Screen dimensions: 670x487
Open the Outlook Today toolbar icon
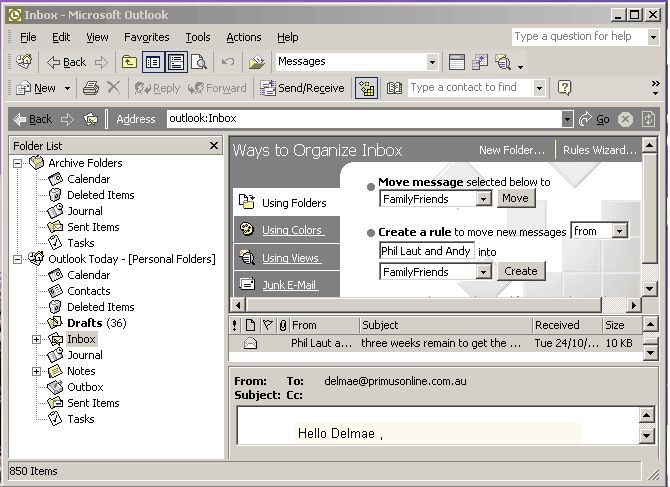[x=24, y=62]
